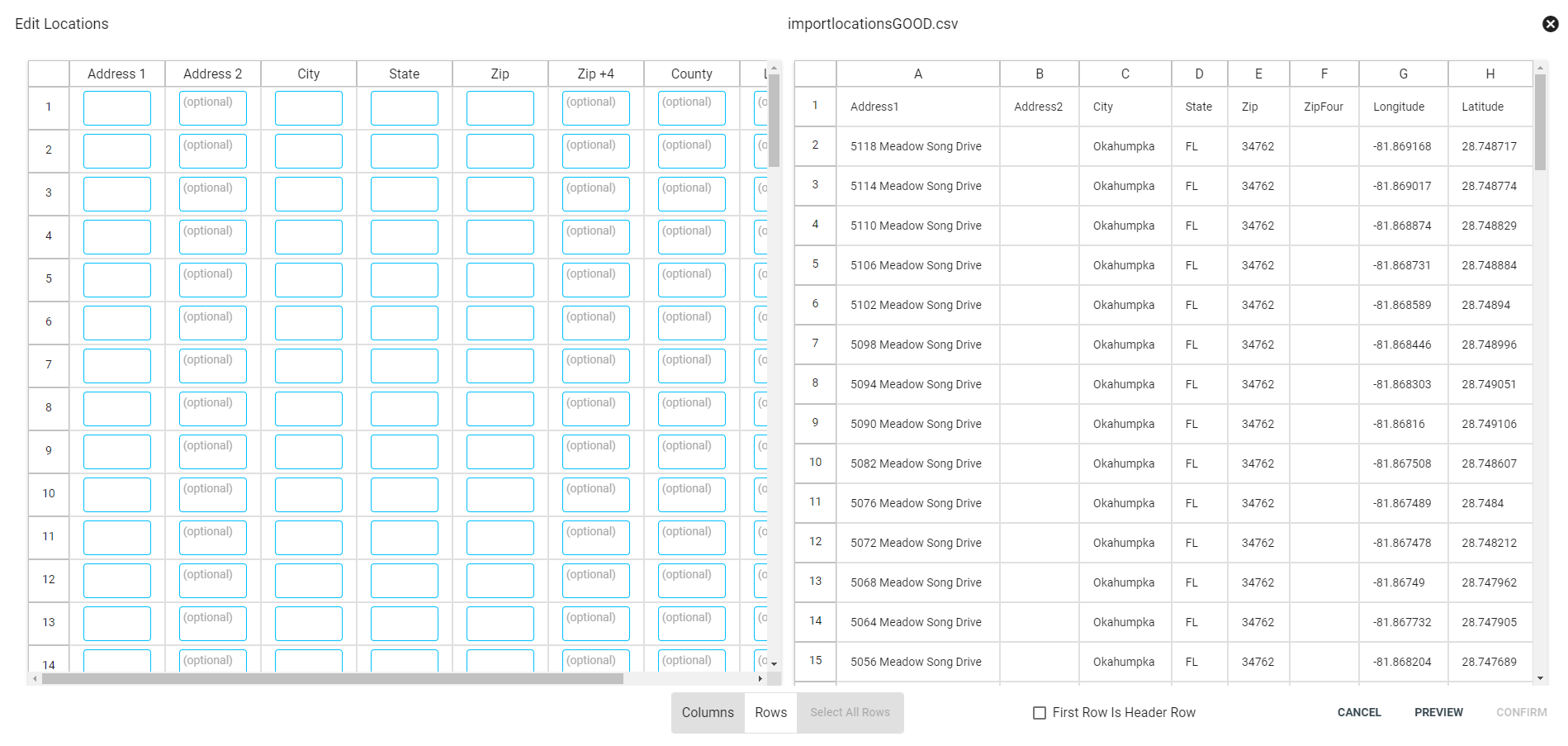The image size is (1568, 746).
Task: Click CSV preview vertical scrollbar thumb
Action: [1540, 122]
